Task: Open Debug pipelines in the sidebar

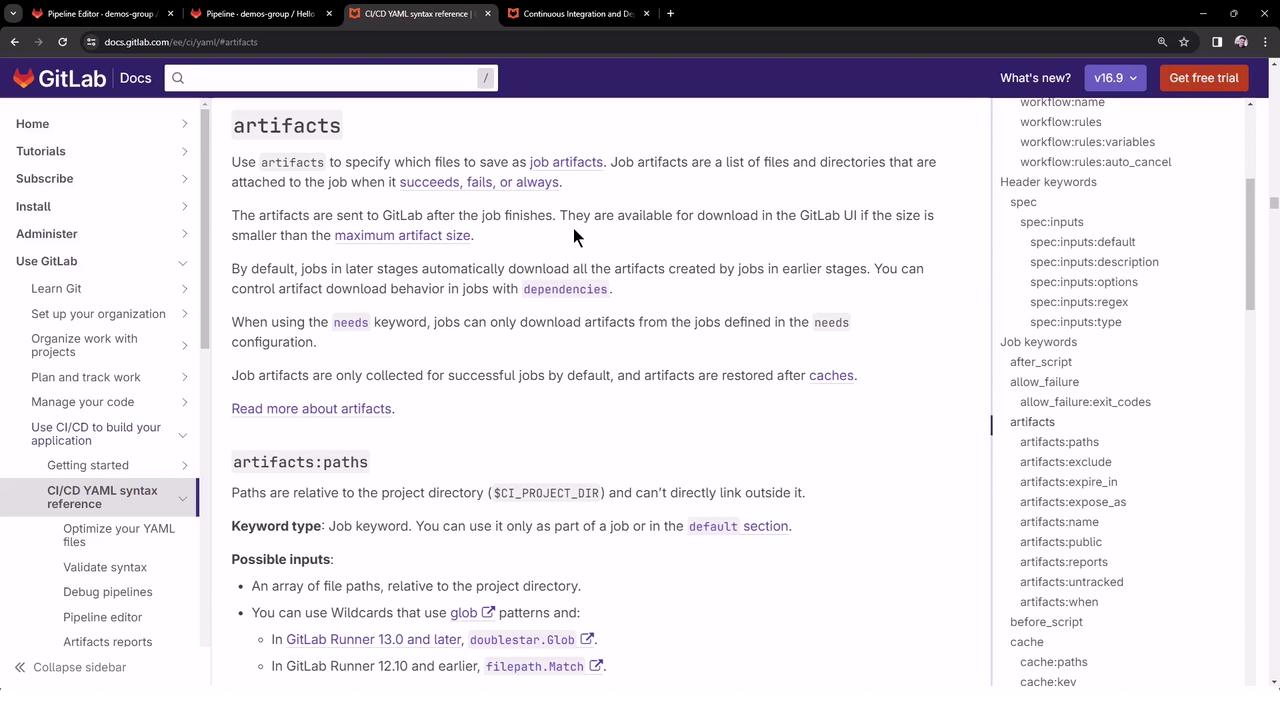Action: point(108,592)
